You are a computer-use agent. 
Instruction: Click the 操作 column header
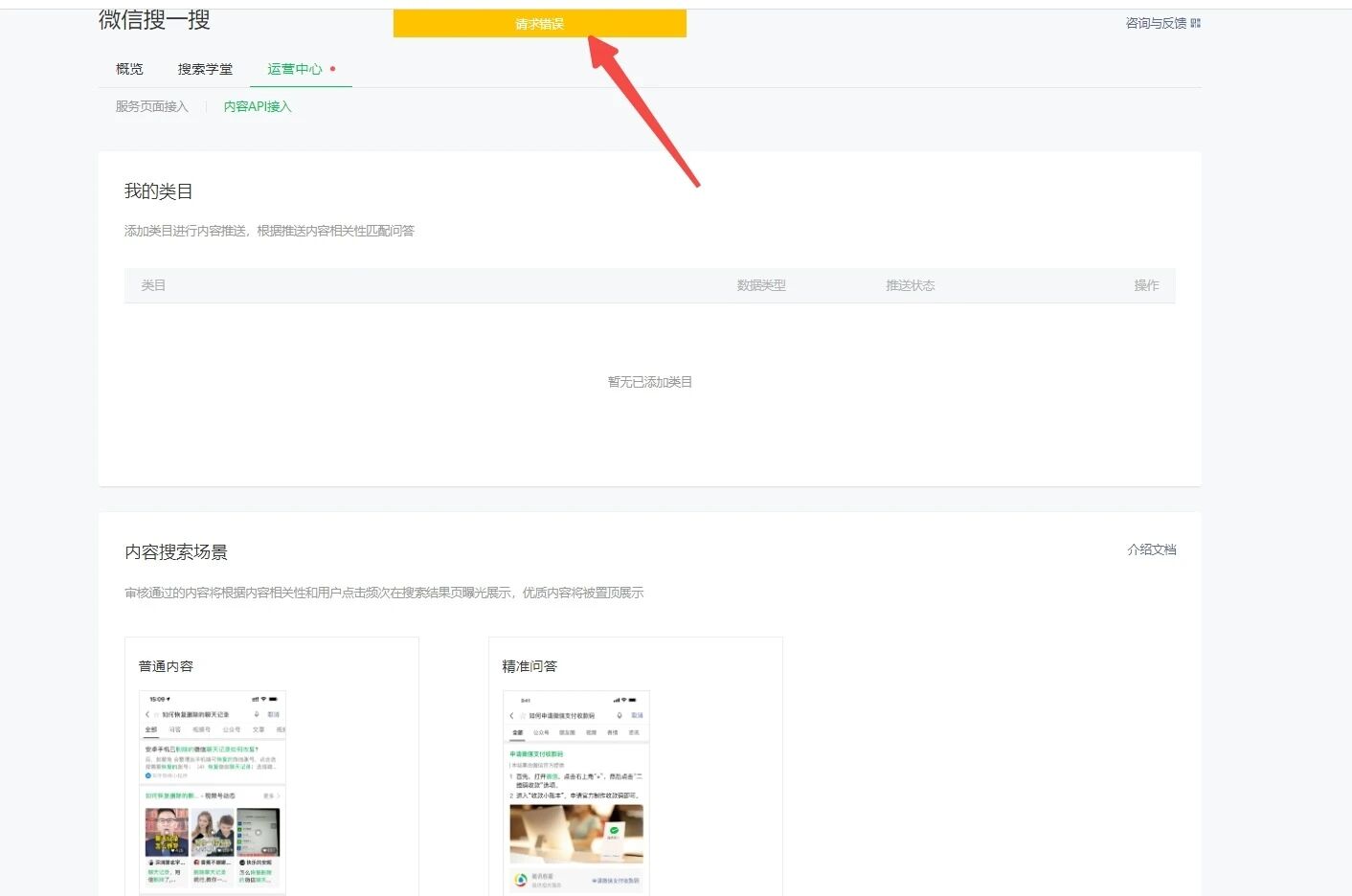tap(1146, 285)
